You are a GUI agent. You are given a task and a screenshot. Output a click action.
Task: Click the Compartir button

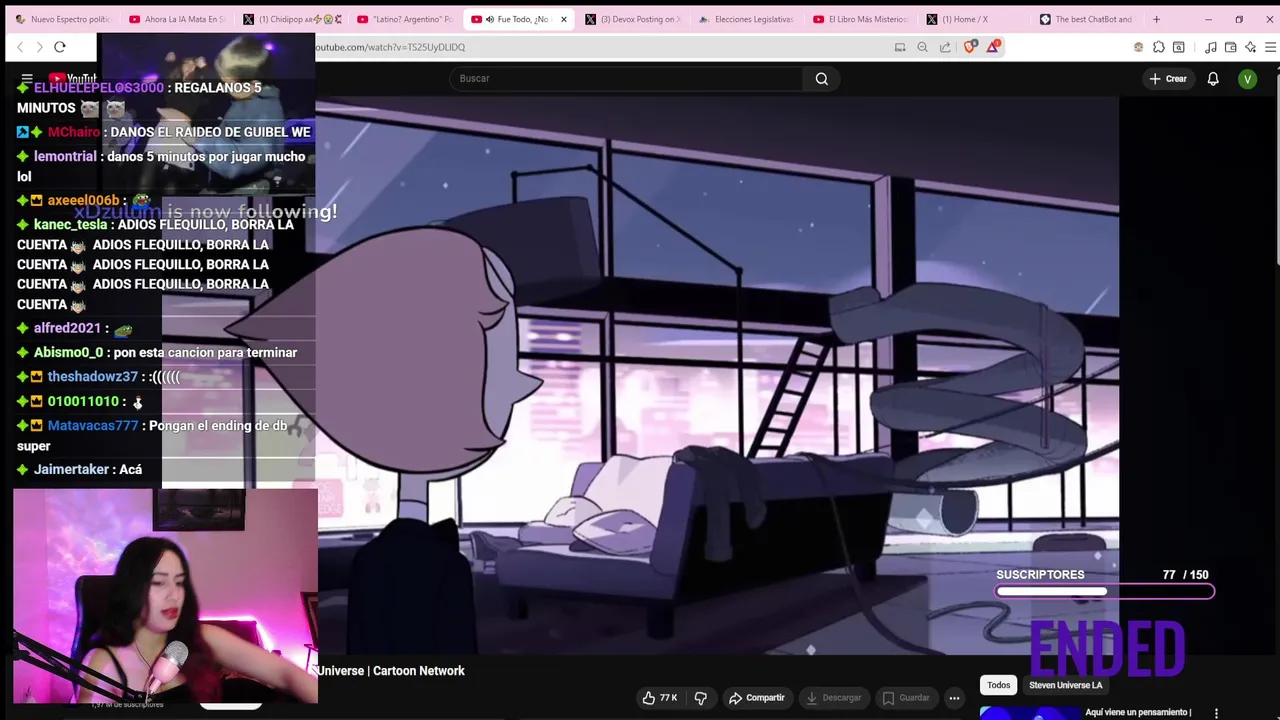[757, 698]
